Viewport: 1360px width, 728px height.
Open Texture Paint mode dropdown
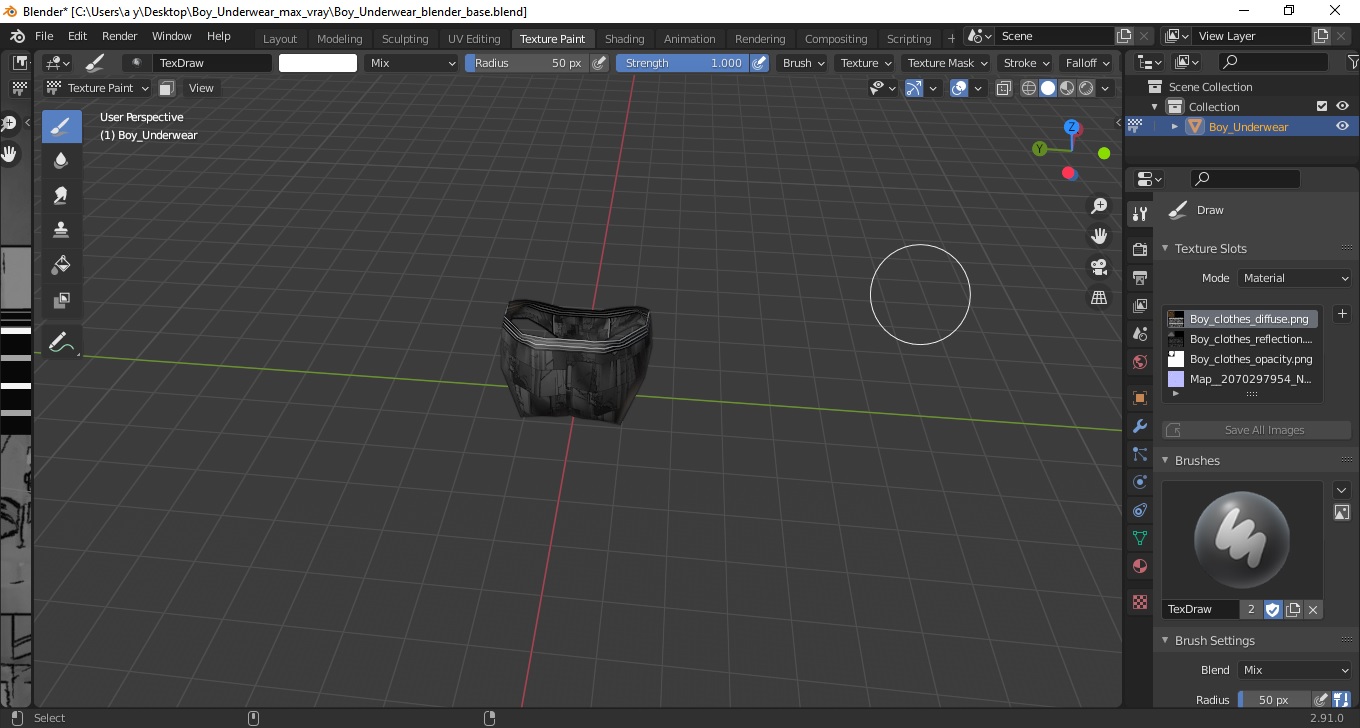(x=97, y=88)
